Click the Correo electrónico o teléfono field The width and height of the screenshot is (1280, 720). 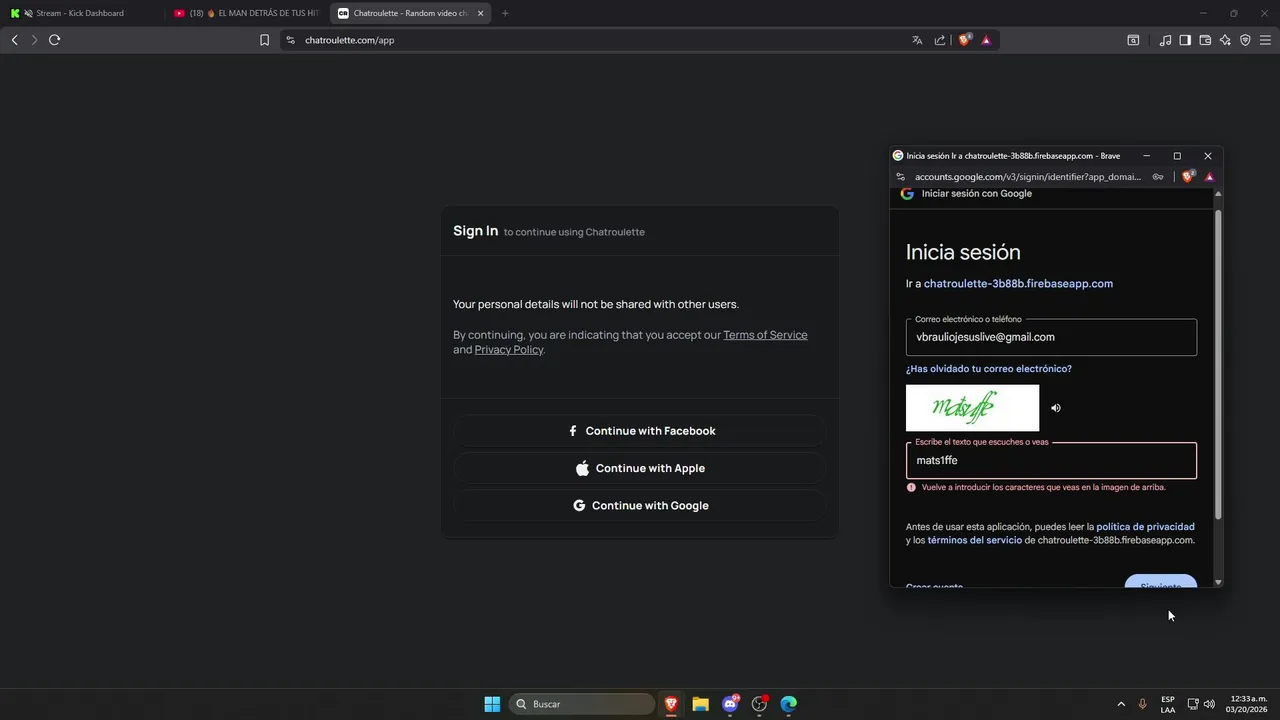pos(1051,337)
